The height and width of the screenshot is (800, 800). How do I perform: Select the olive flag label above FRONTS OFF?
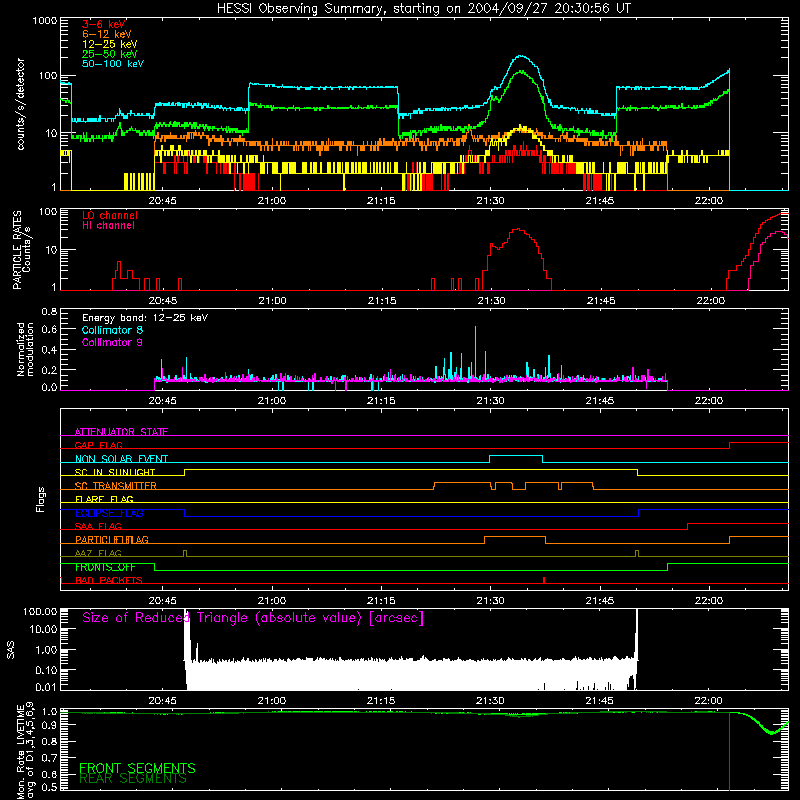[x=98, y=553]
